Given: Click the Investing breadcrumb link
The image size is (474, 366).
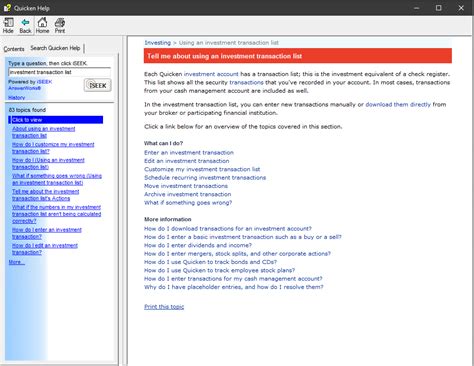Looking at the screenshot, I should (x=157, y=43).
